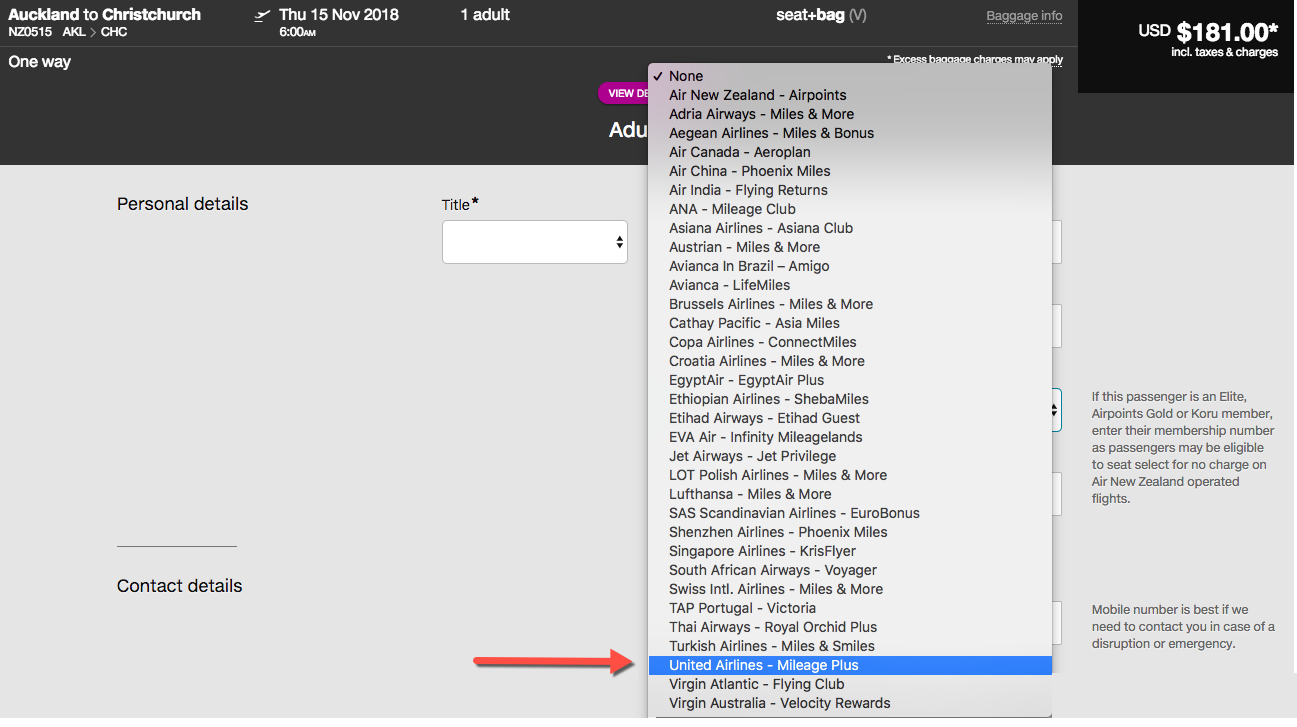1297x727 pixels.
Task: Choose Avianca - LifeMiles
Action: [850, 285]
